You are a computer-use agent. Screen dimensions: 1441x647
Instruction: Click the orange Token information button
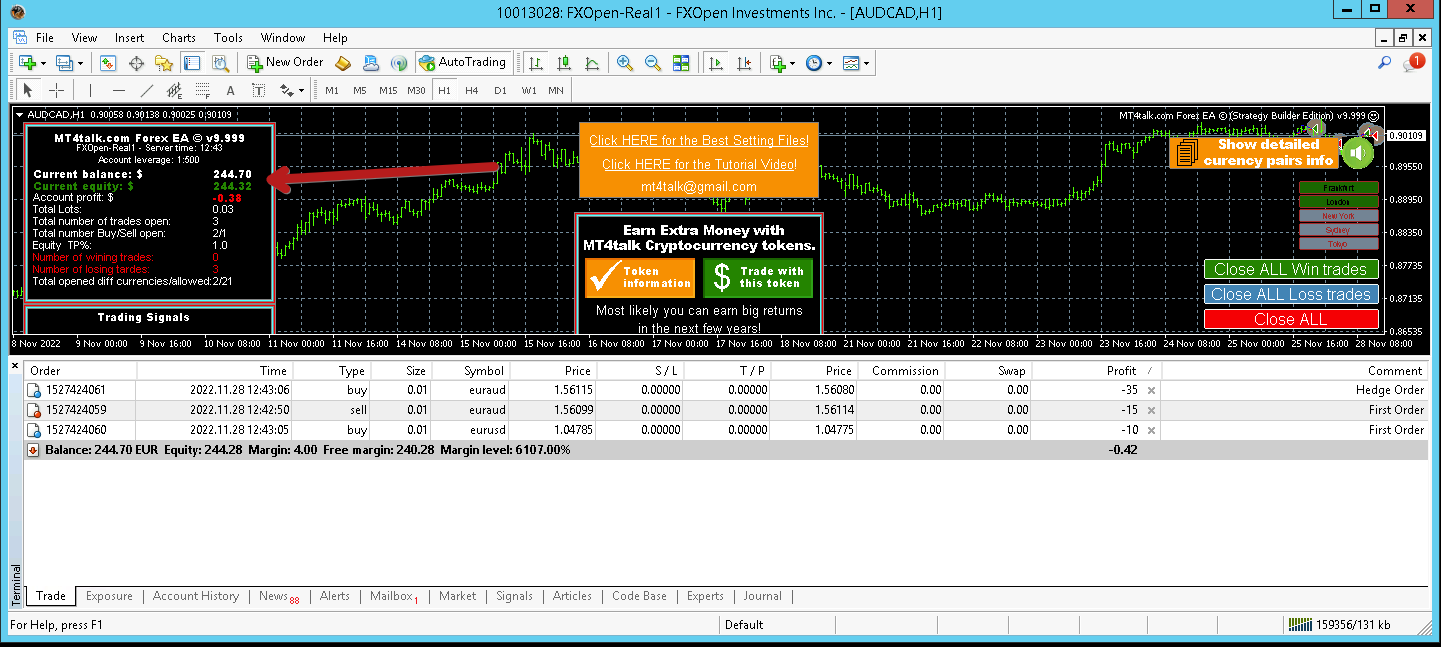(639, 277)
